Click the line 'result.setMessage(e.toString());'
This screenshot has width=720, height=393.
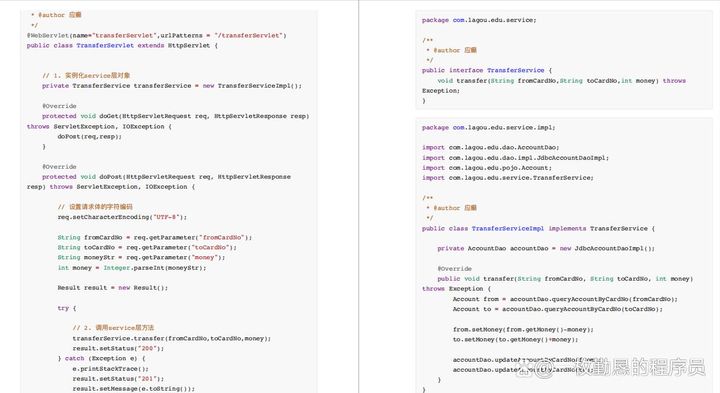point(134,389)
